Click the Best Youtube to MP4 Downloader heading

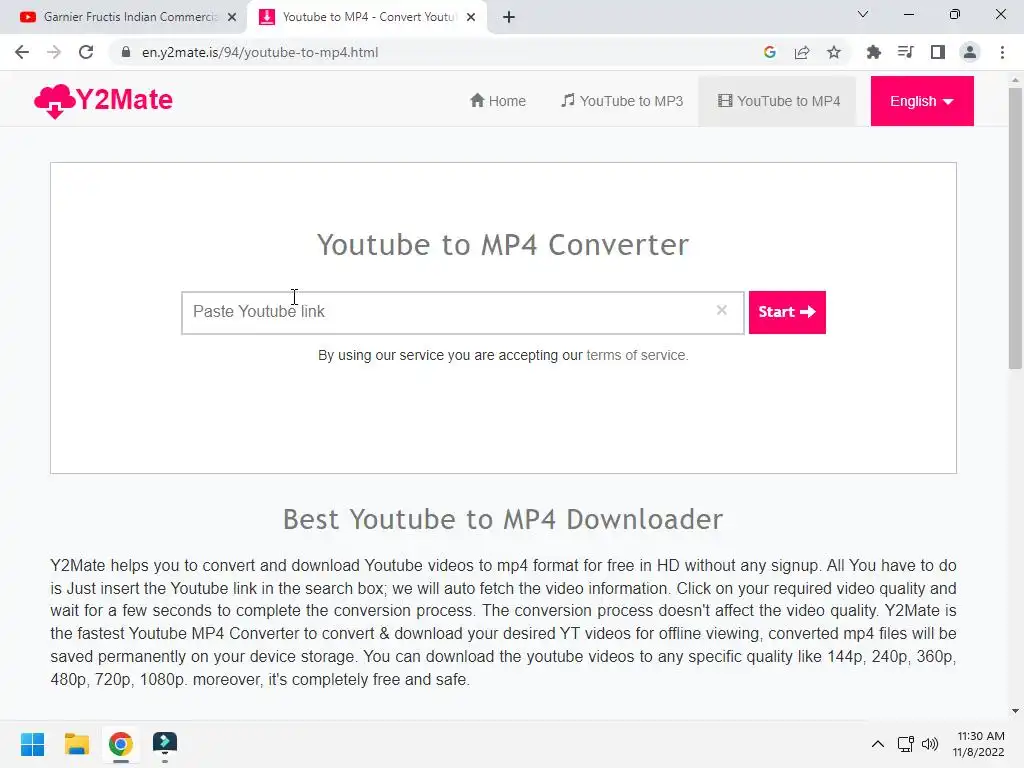click(x=503, y=519)
